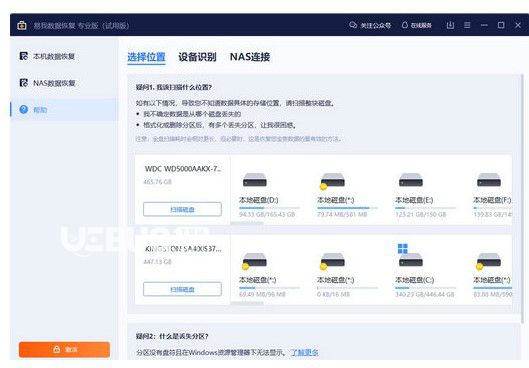Screen dimensions: 529x368
Task: Click 0 KB/16 MB size text
Action: tap(333, 294)
